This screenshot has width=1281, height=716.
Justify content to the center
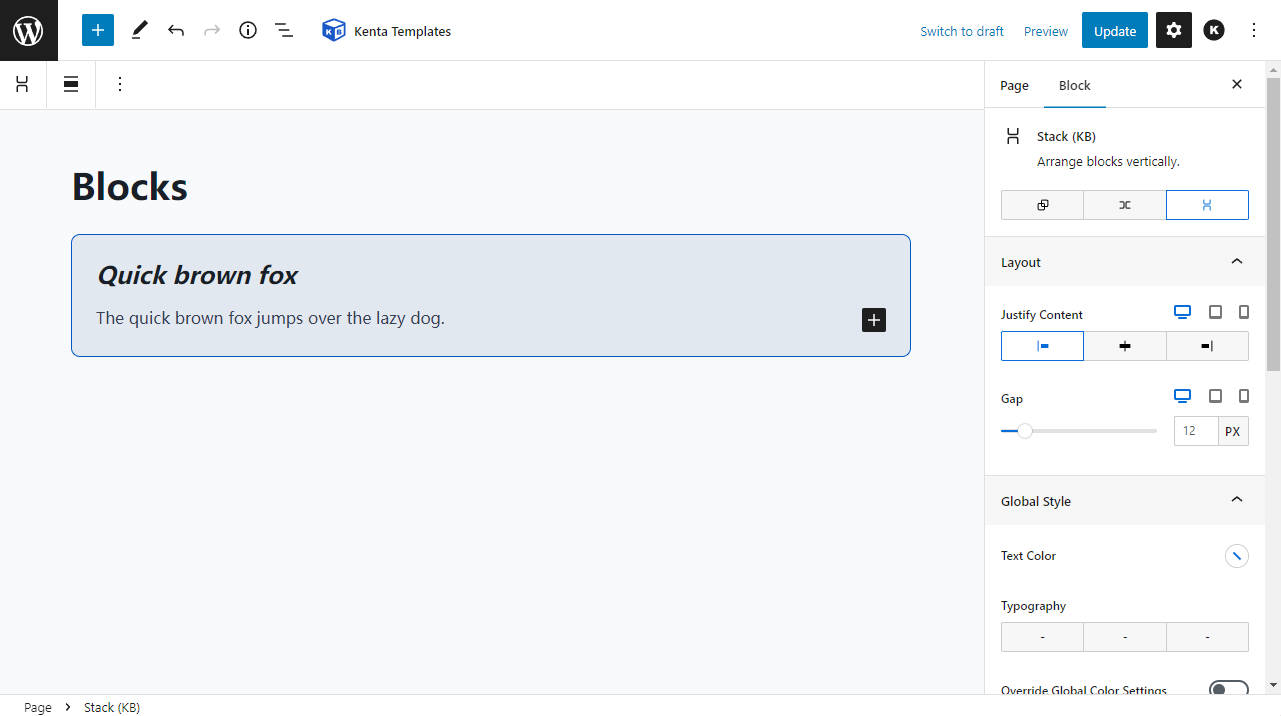point(1125,346)
